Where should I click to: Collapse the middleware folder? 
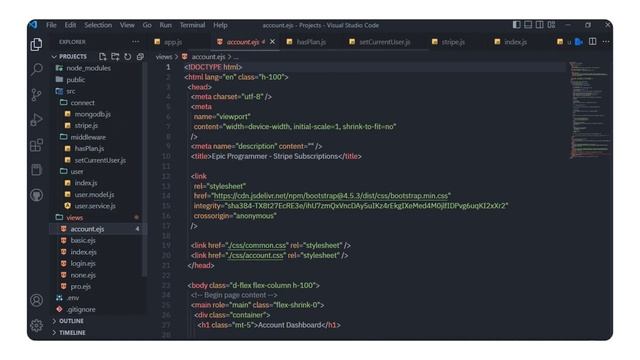click(x=83, y=137)
